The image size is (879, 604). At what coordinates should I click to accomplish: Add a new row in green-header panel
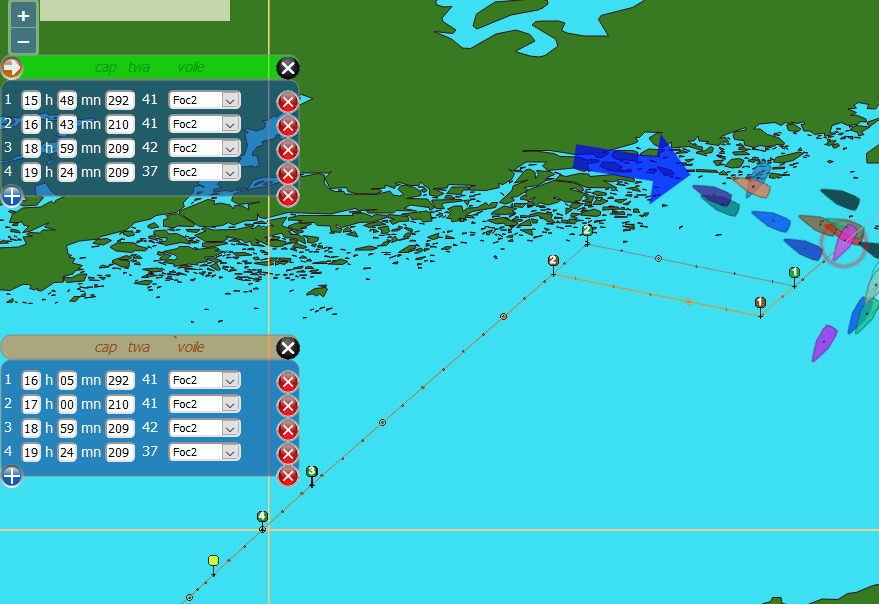(11, 196)
